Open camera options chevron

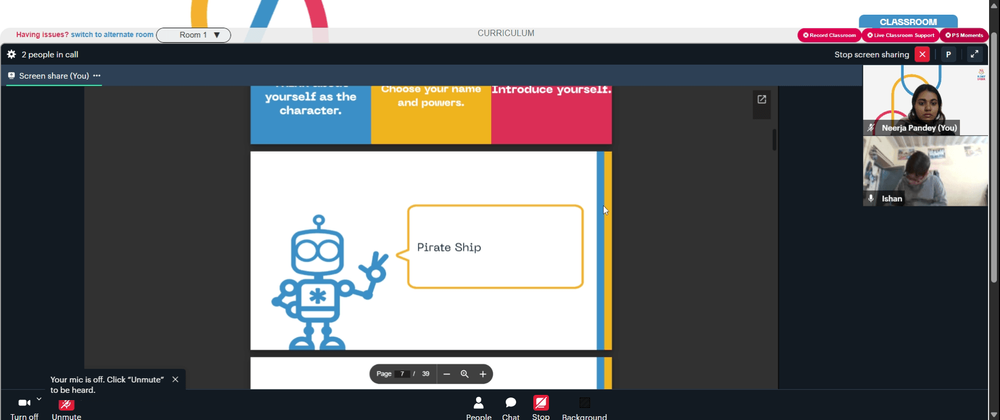[39, 399]
